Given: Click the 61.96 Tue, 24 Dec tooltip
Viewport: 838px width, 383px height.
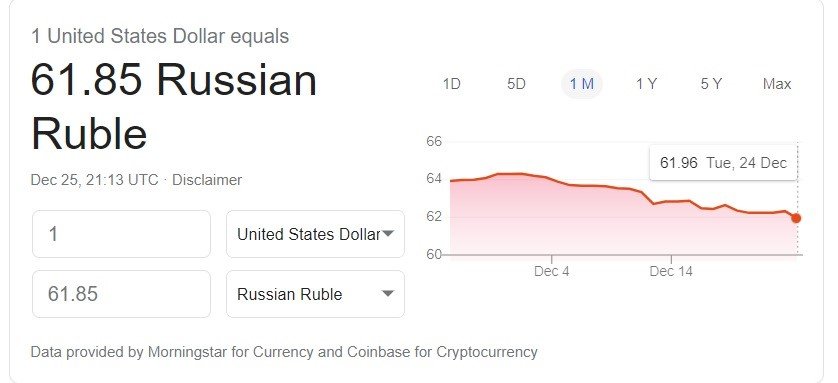Looking at the screenshot, I should [723, 163].
